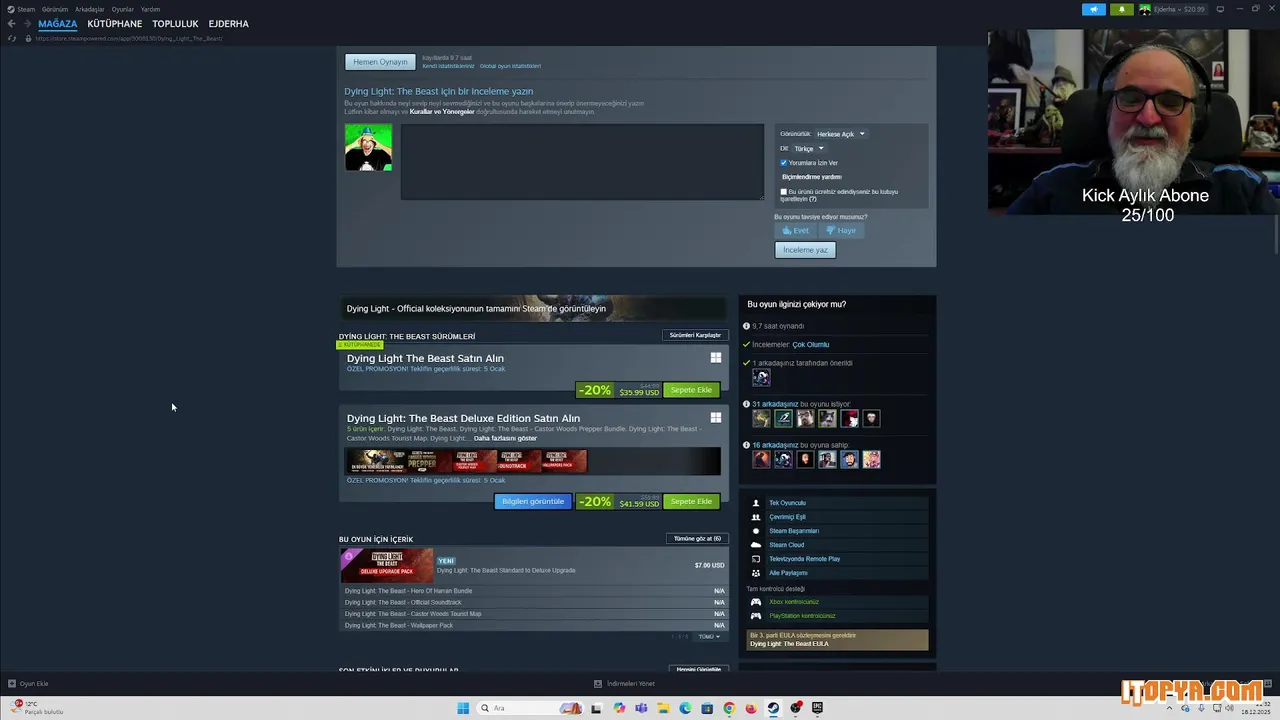Image resolution: width=1280 pixels, height=720 pixels.
Task: Open Steam from the taskbar
Action: point(773,708)
